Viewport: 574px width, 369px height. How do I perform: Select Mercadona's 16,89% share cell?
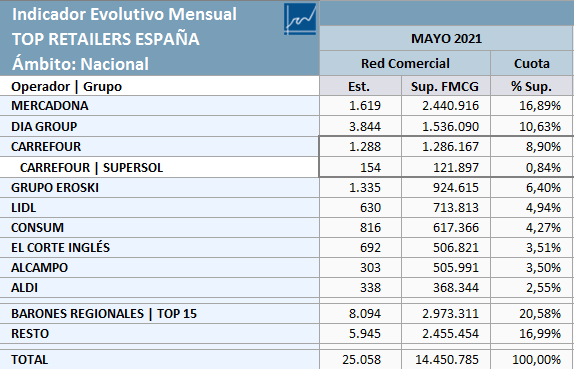pyautogui.click(x=532, y=106)
